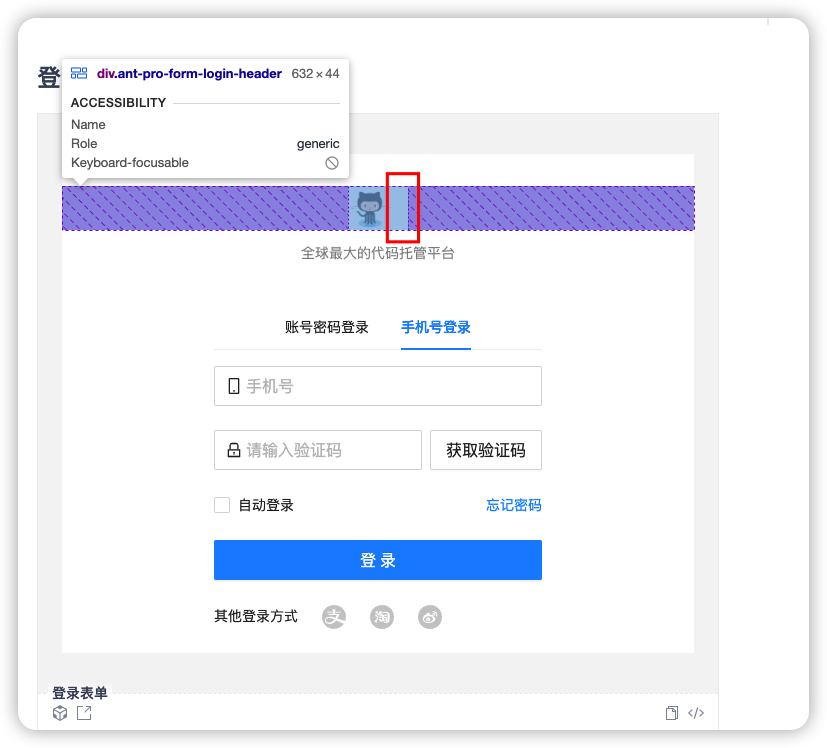The height and width of the screenshot is (748, 827).
Task: Click div.ant-pro-form-login-header in the tooltip
Action: [189, 73]
